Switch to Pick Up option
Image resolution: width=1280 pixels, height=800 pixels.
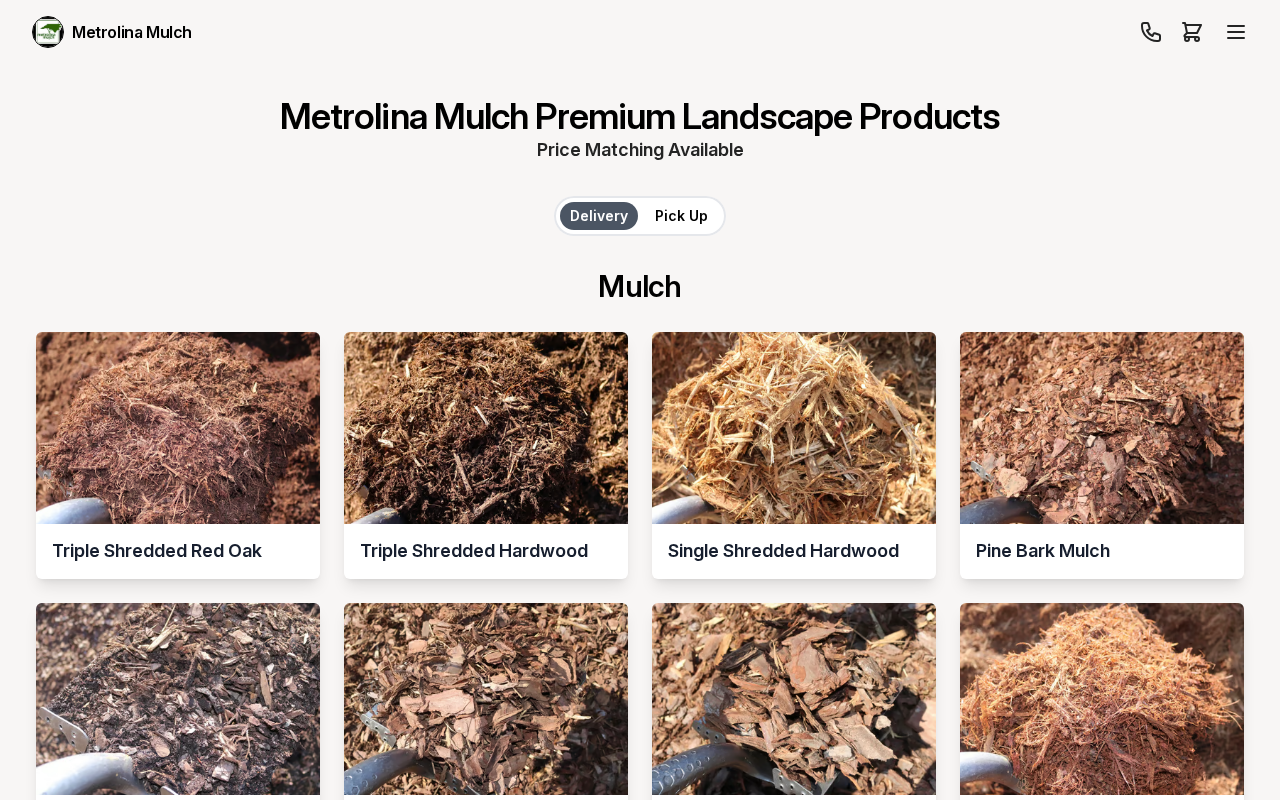point(681,216)
